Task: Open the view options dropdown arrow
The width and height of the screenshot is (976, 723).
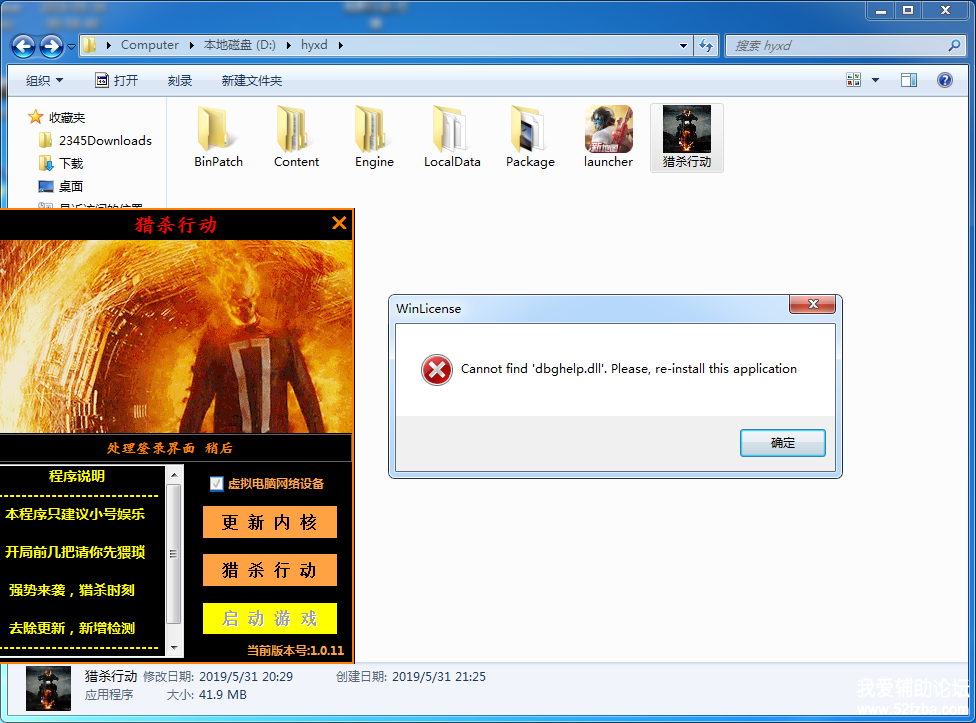Action: (x=875, y=80)
